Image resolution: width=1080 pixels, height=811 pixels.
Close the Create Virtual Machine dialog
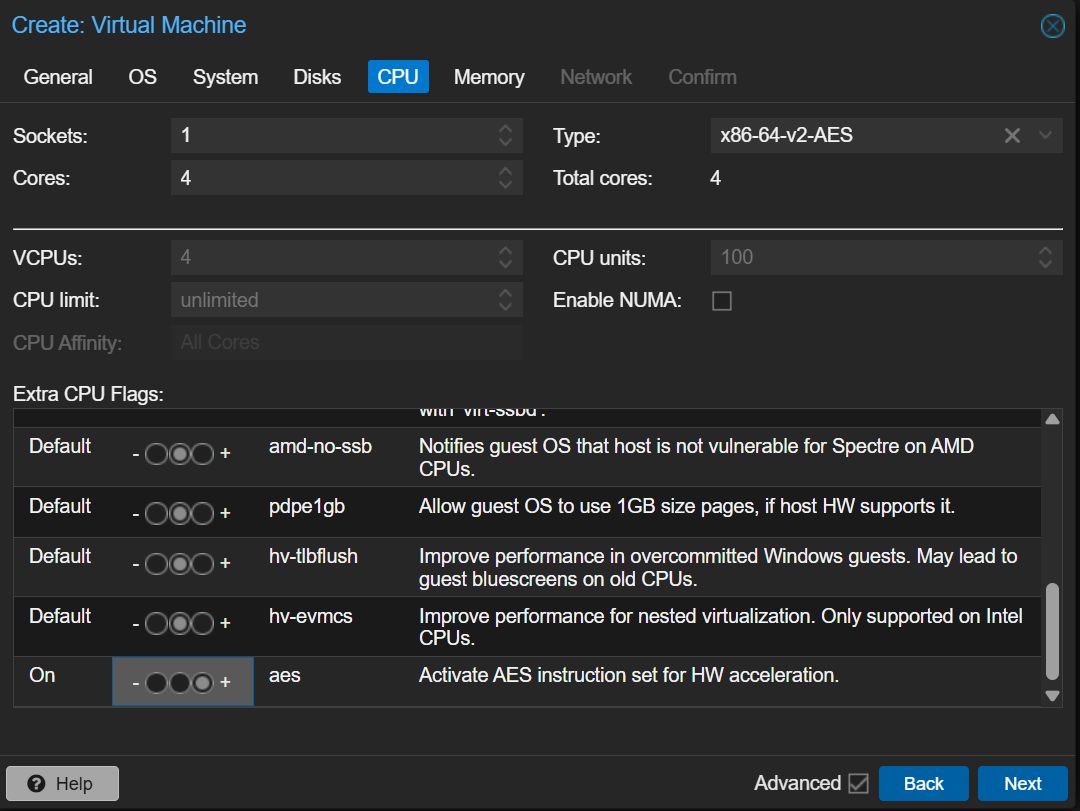[1052, 26]
